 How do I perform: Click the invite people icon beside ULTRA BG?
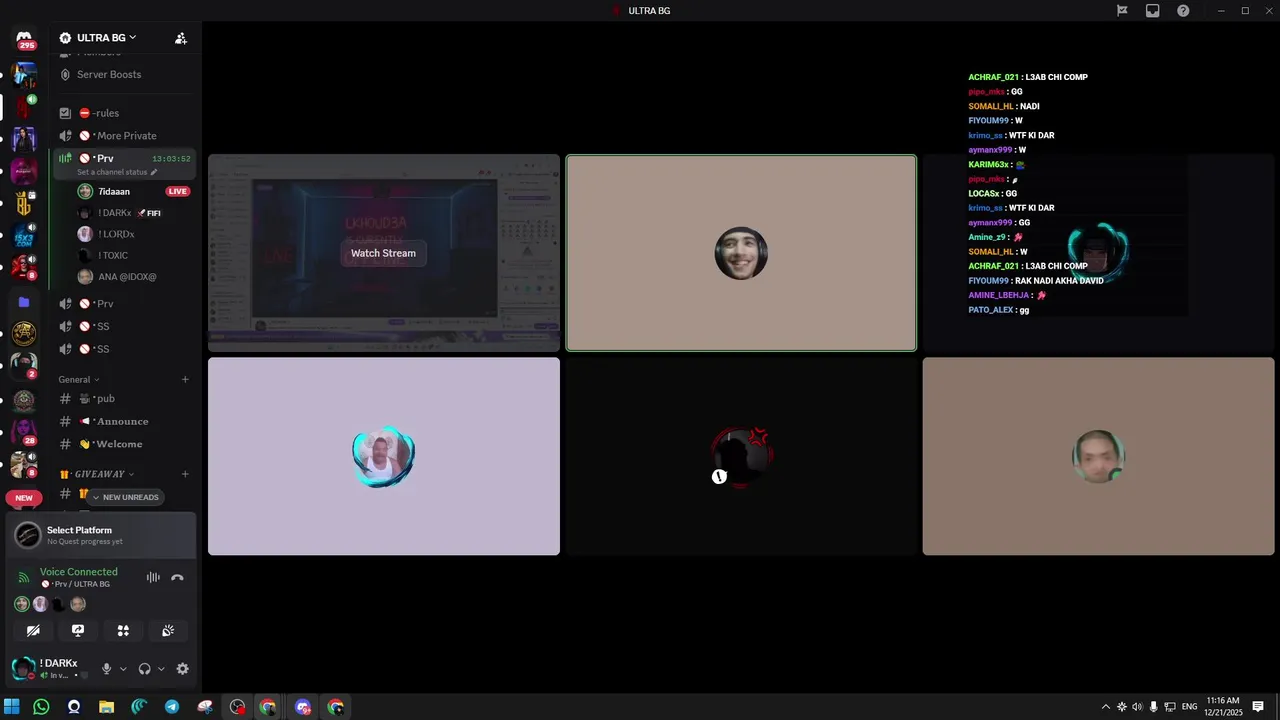(x=181, y=38)
